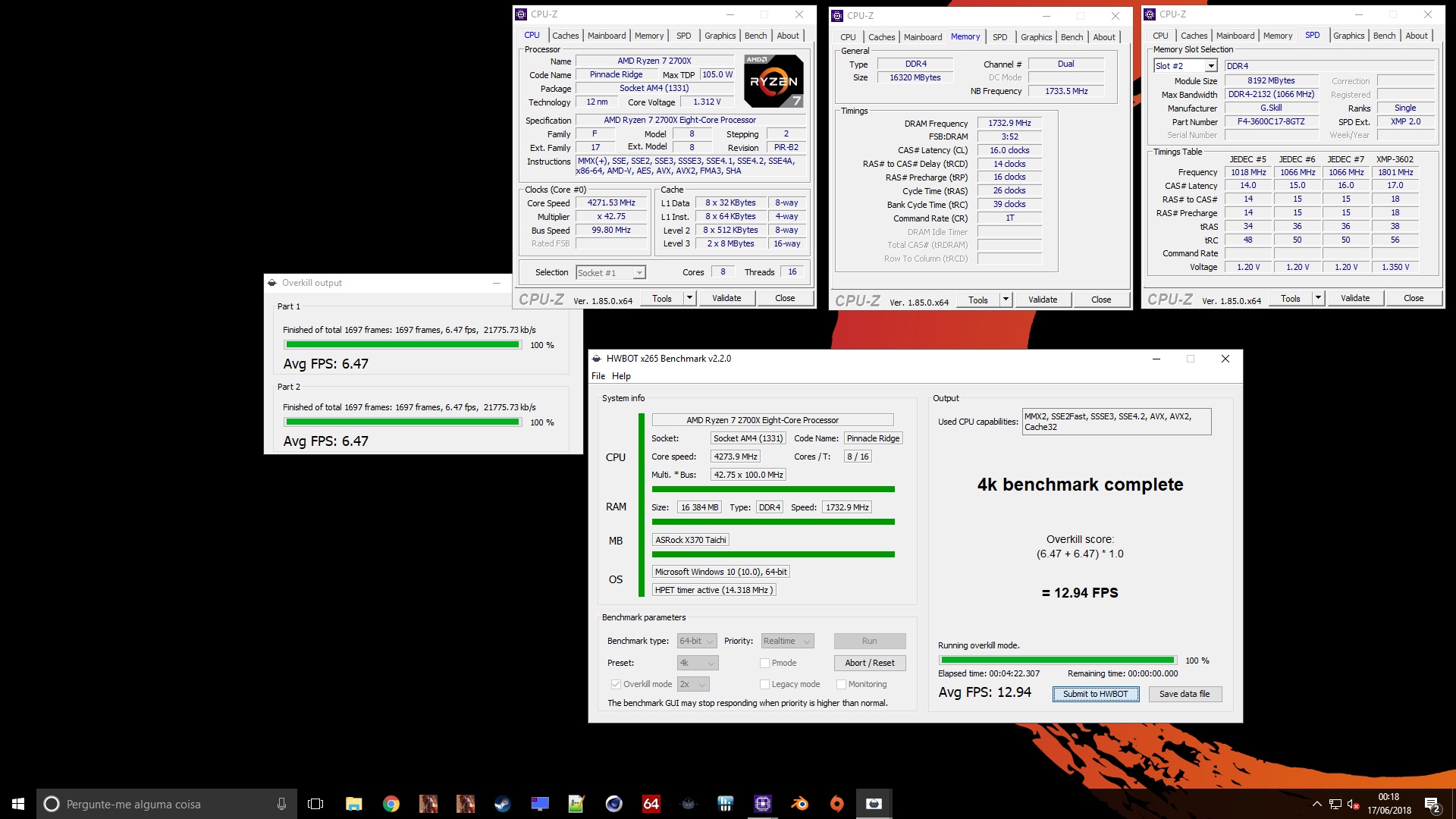Click Submit to HWBOT button
1456x819 pixels.
point(1095,694)
